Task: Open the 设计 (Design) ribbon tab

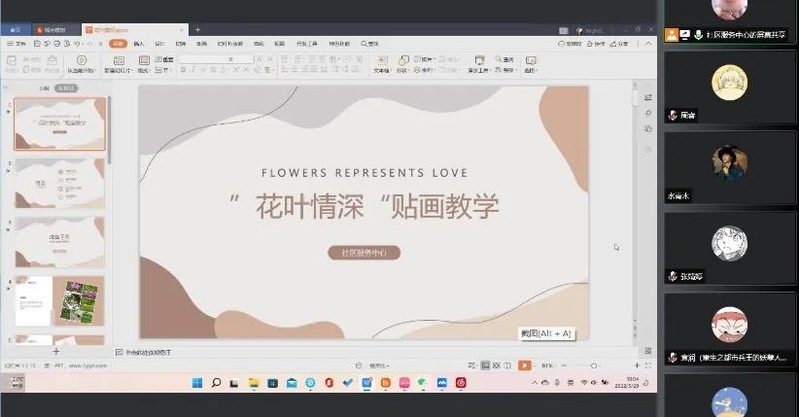Action: [x=159, y=44]
